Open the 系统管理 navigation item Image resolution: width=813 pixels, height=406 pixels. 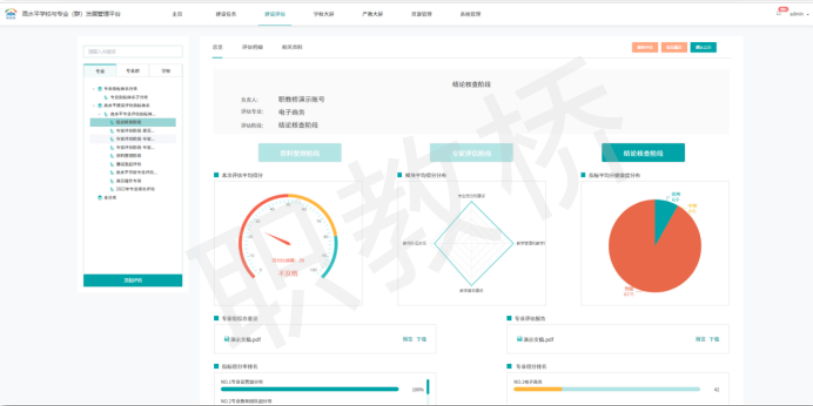click(x=470, y=15)
